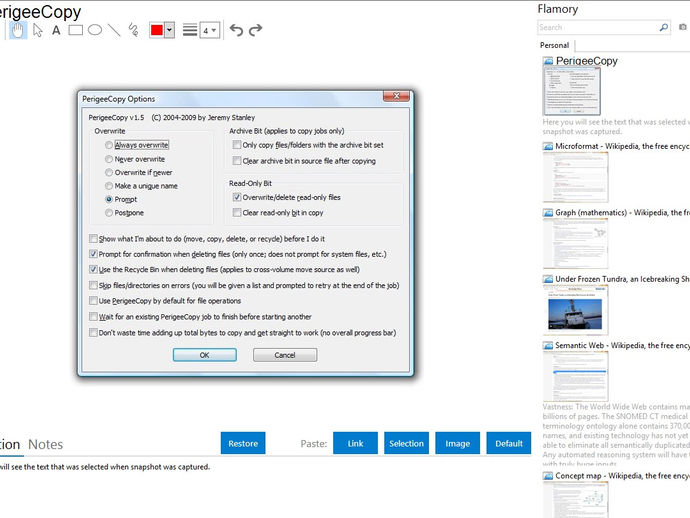
Task: Open the PerigeeCopy snapshot thumbnail
Action: point(572,91)
